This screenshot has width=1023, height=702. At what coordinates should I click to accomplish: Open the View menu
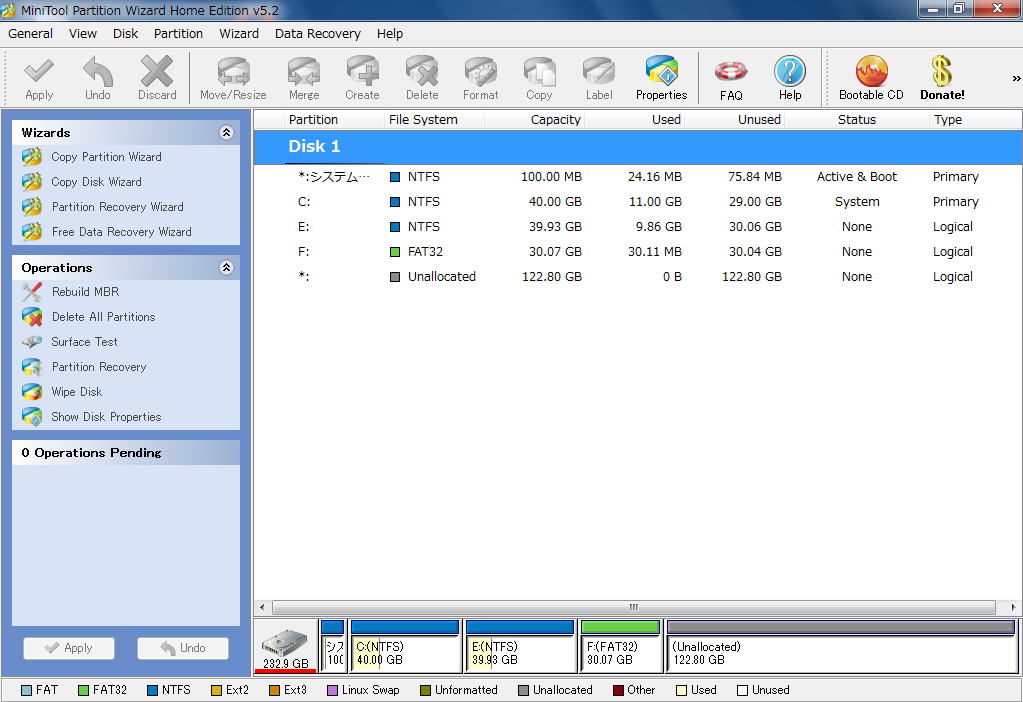83,34
